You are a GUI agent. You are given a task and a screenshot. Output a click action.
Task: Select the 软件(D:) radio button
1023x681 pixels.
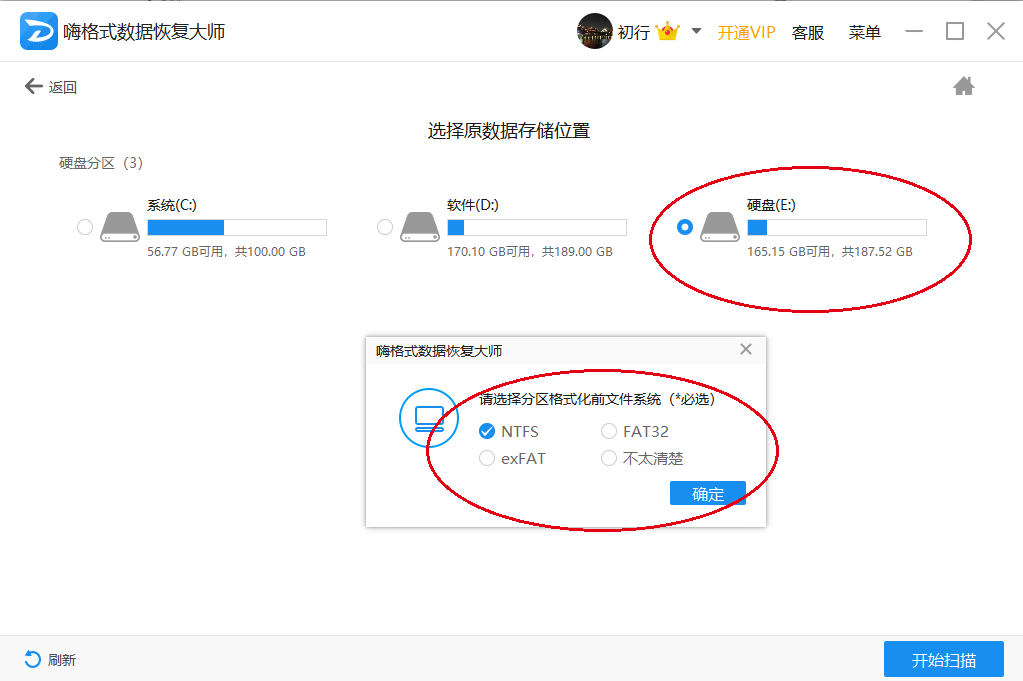[x=385, y=227]
